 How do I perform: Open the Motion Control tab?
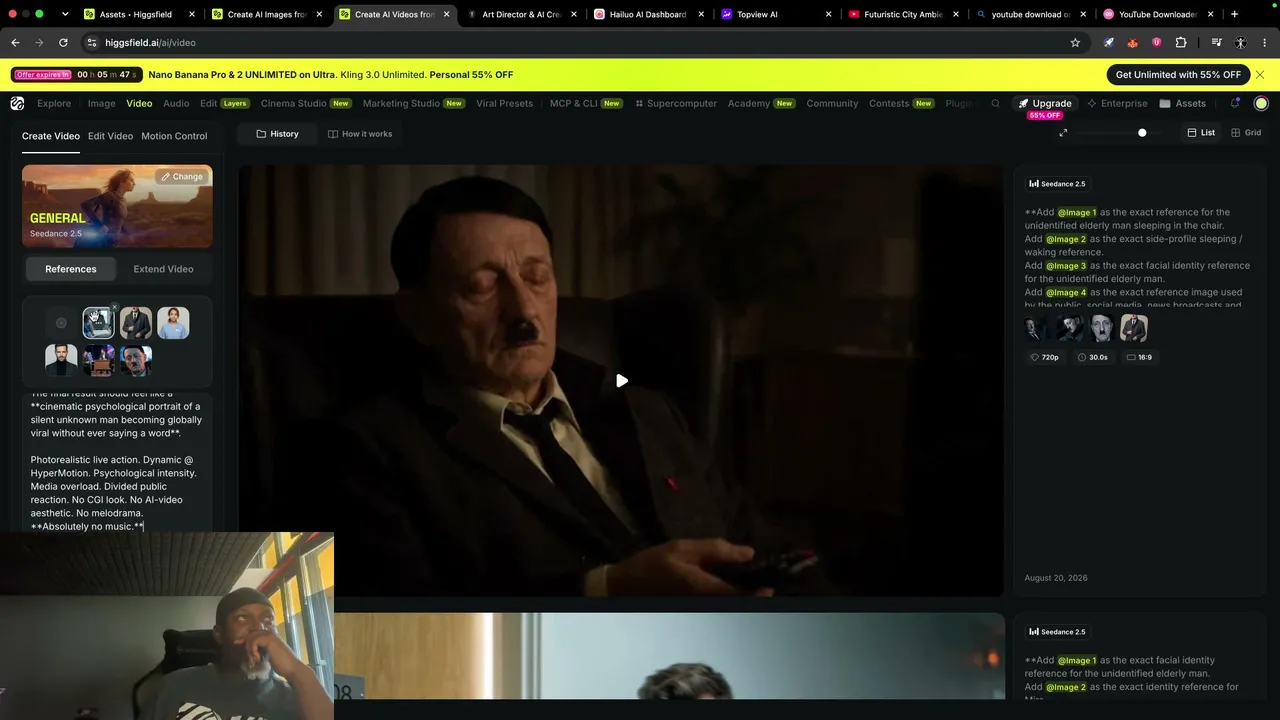(174, 136)
